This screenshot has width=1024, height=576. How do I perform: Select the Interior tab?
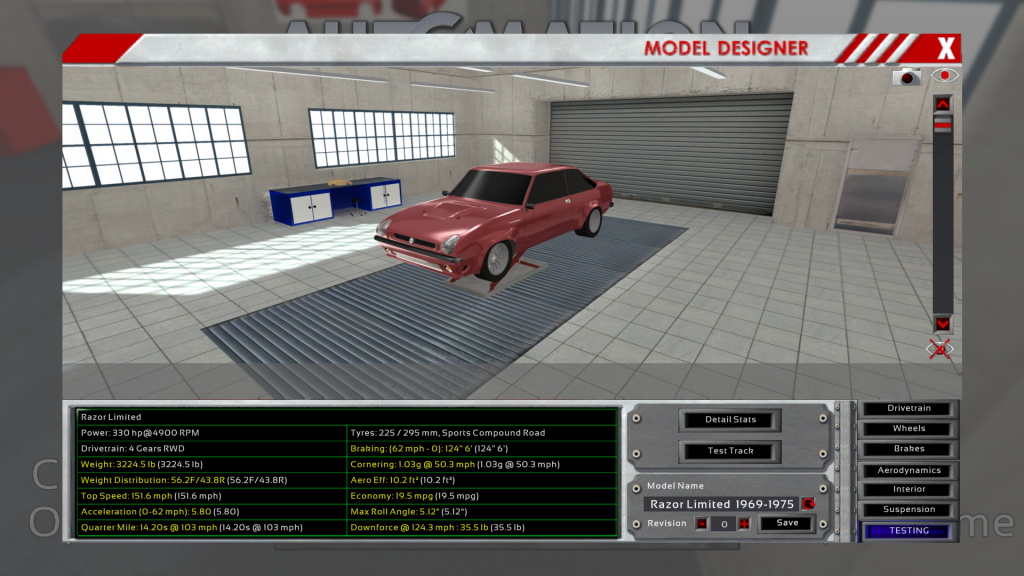click(x=908, y=489)
